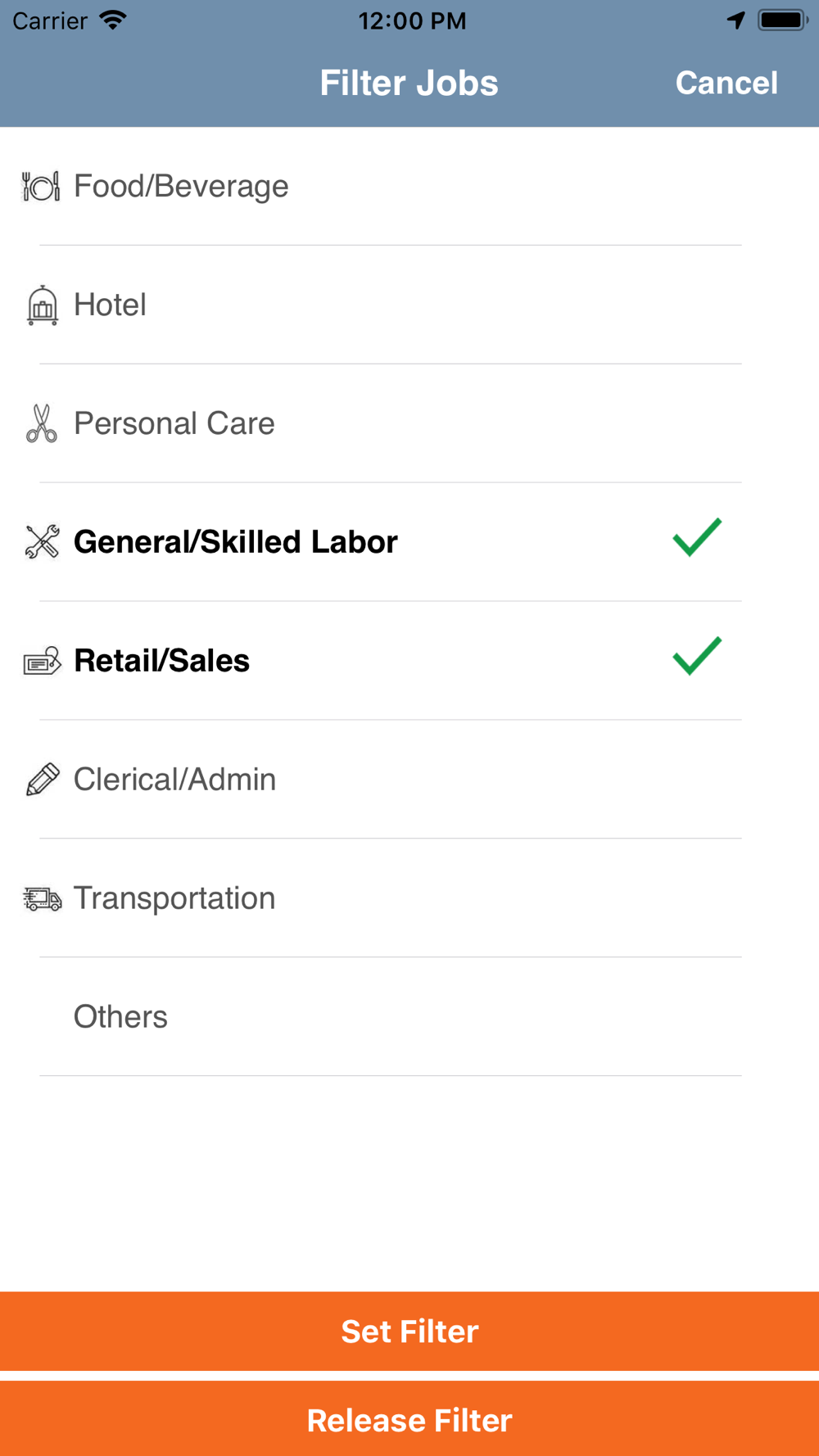Viewport: 819px width, 1456px height.
Task: Tap the location arrow in status bar
Action: [x=735, y=20]
